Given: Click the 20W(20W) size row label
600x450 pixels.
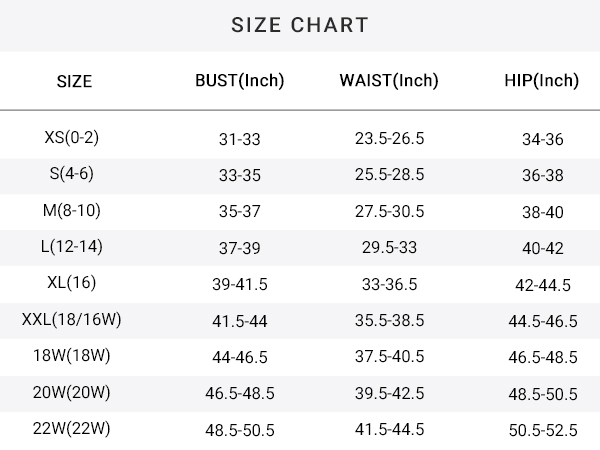Looking at the screenshot, I should [72, 393].
